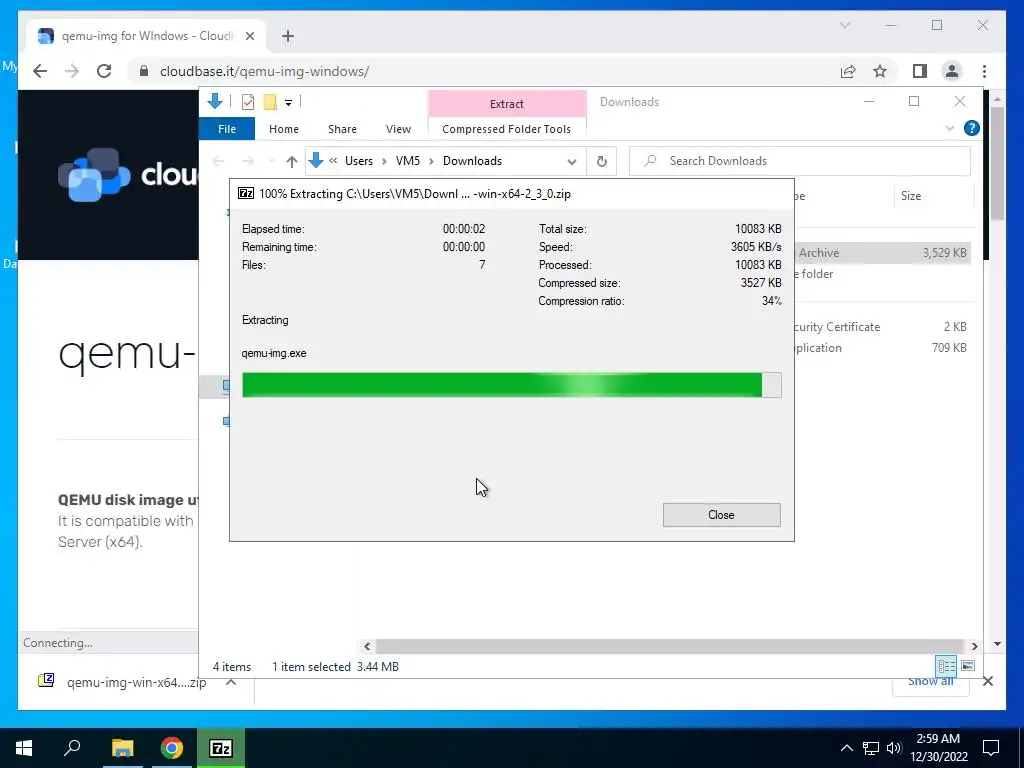Viewport: 1024px width, 768px height.
Task: Click VM5 in the address breadcrumb
Action: (408, 161)
